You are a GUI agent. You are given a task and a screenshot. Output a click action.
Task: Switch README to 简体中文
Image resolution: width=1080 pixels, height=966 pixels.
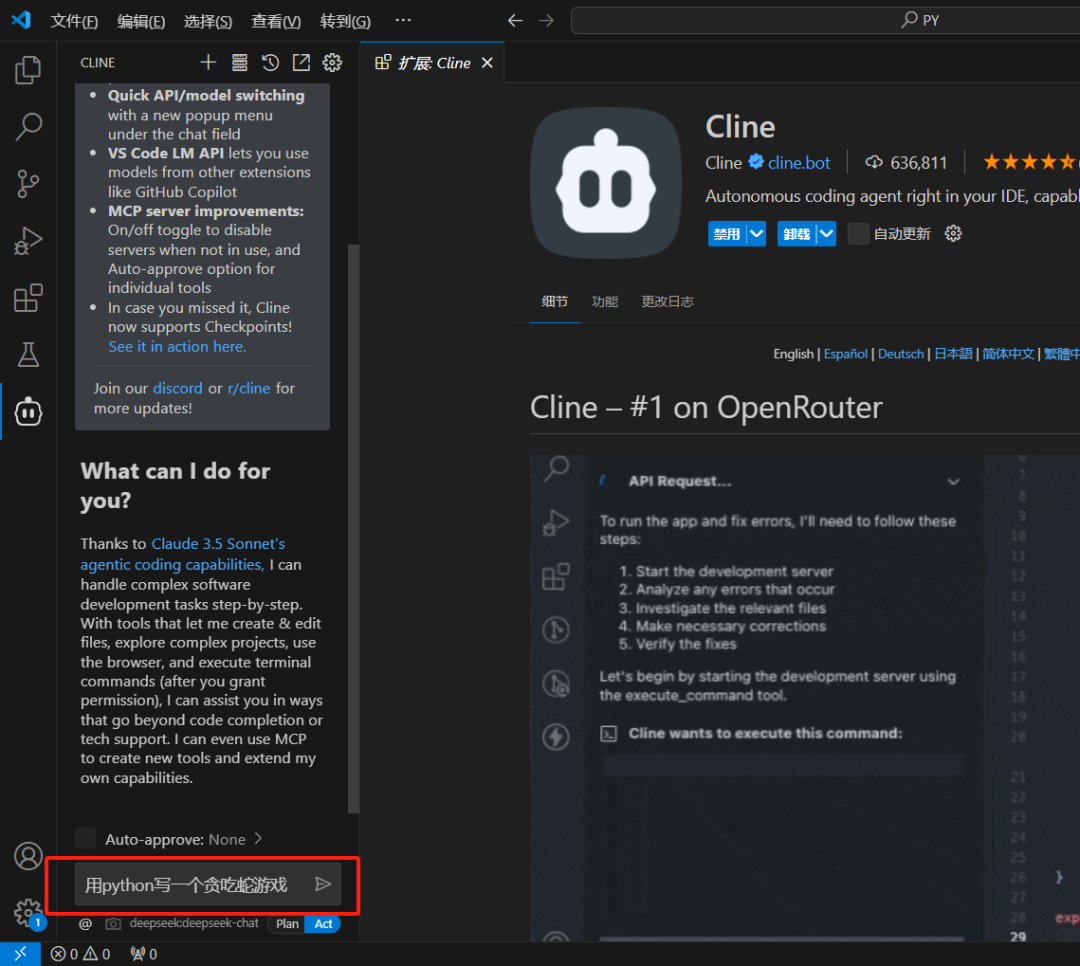(x=1008, y=354)
